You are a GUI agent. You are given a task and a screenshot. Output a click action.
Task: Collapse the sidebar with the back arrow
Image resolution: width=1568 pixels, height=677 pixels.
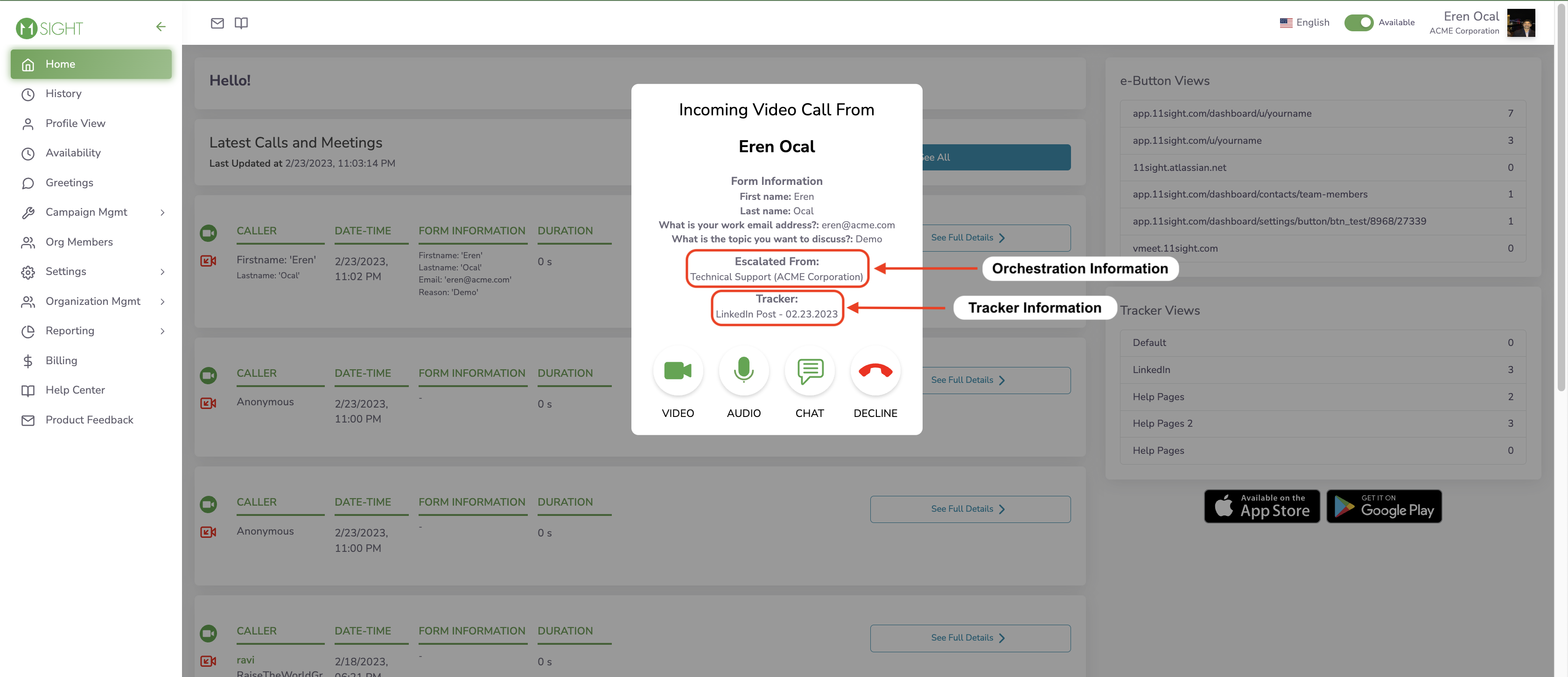point(161,27)
